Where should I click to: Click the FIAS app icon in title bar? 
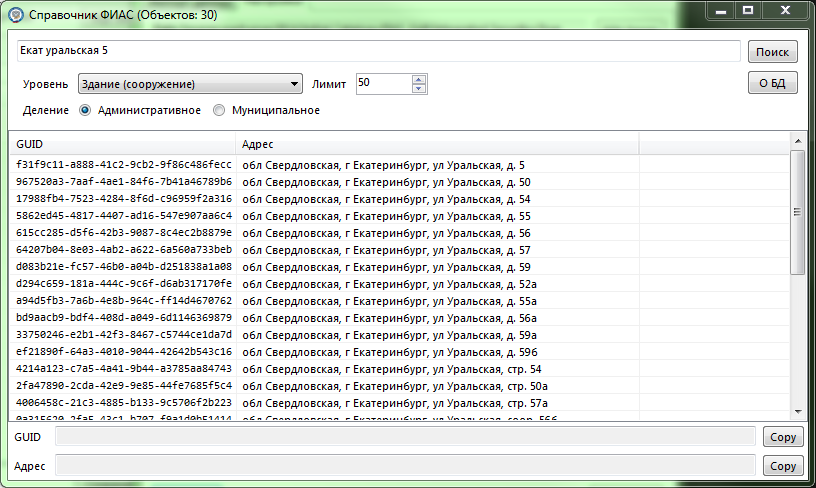(x=15, y=16)
